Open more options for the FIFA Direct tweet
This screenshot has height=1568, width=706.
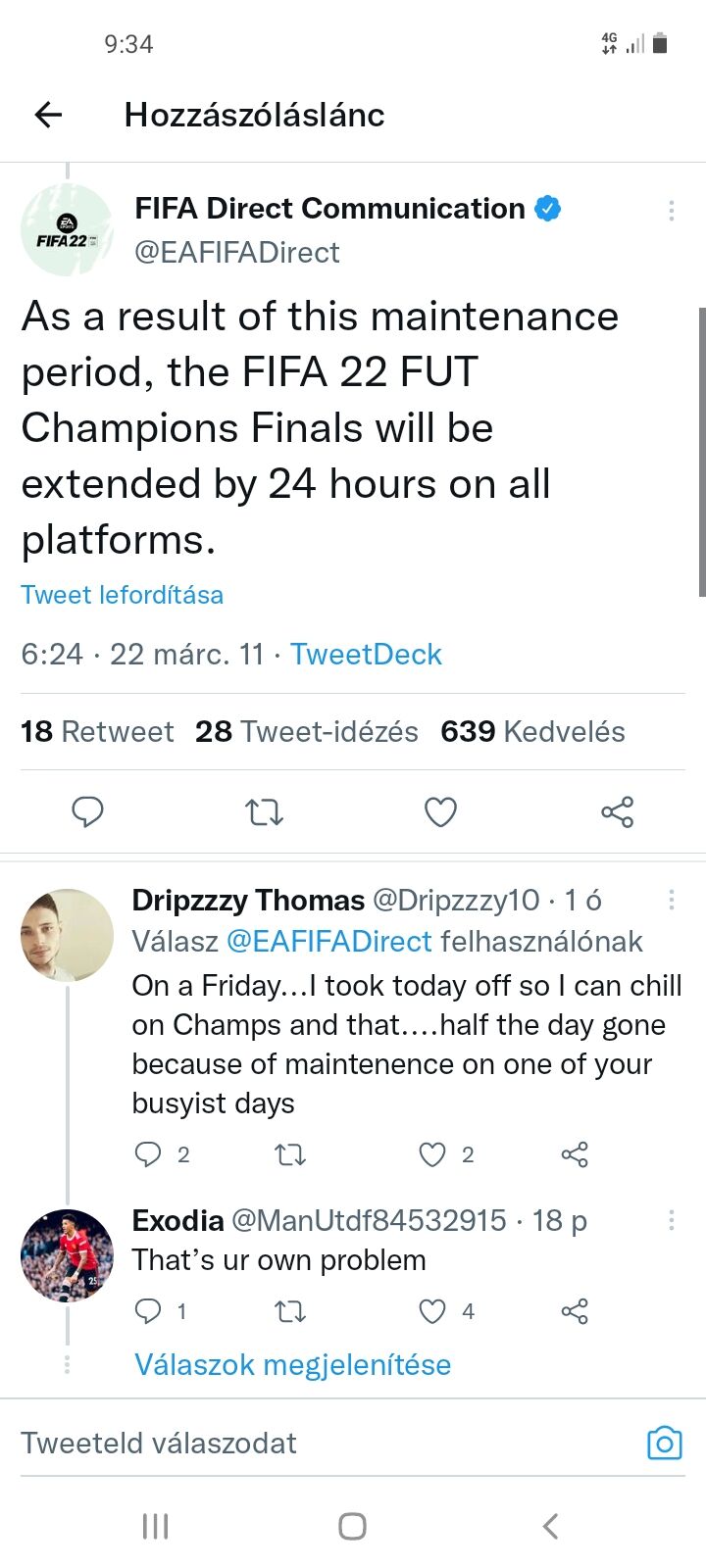(671, 211)
